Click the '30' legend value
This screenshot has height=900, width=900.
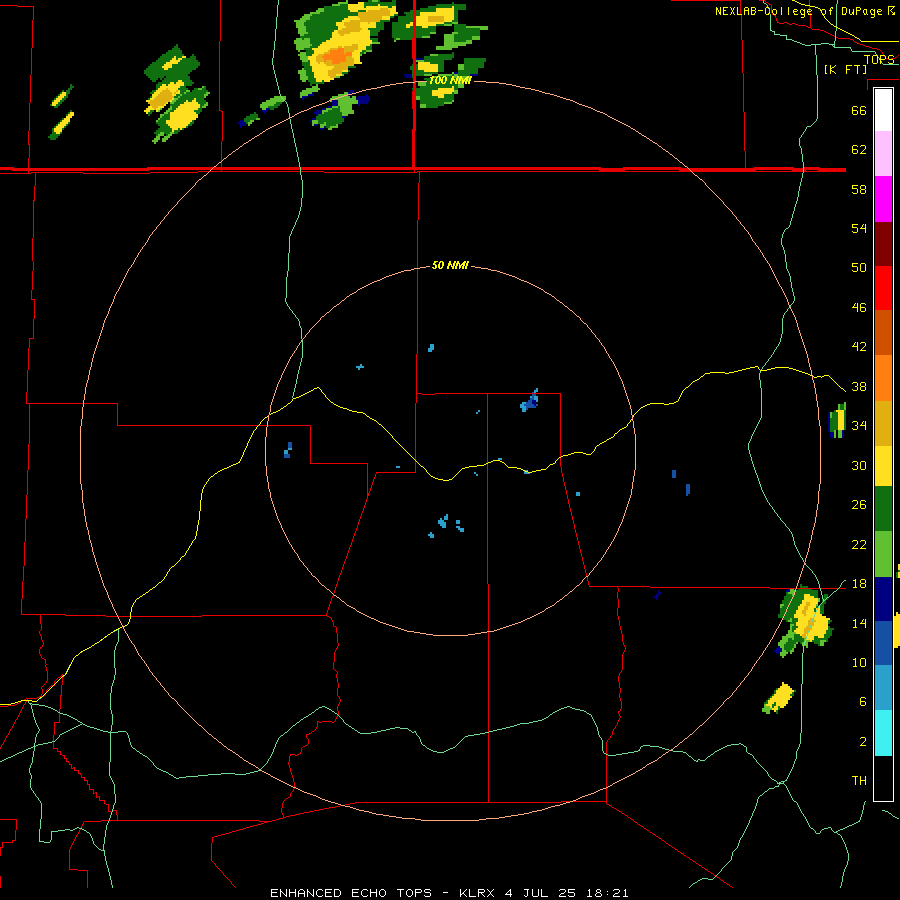859,465
